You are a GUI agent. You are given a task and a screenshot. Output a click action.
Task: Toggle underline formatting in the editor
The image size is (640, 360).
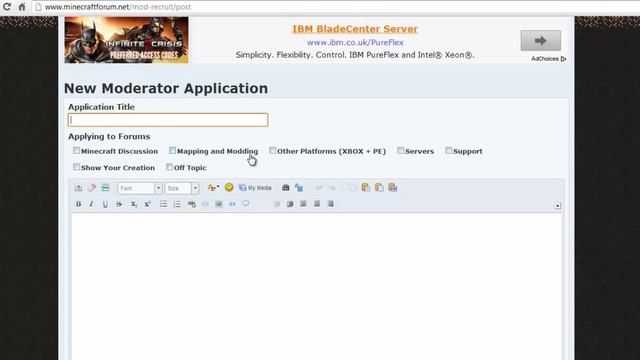coord(105,204)
